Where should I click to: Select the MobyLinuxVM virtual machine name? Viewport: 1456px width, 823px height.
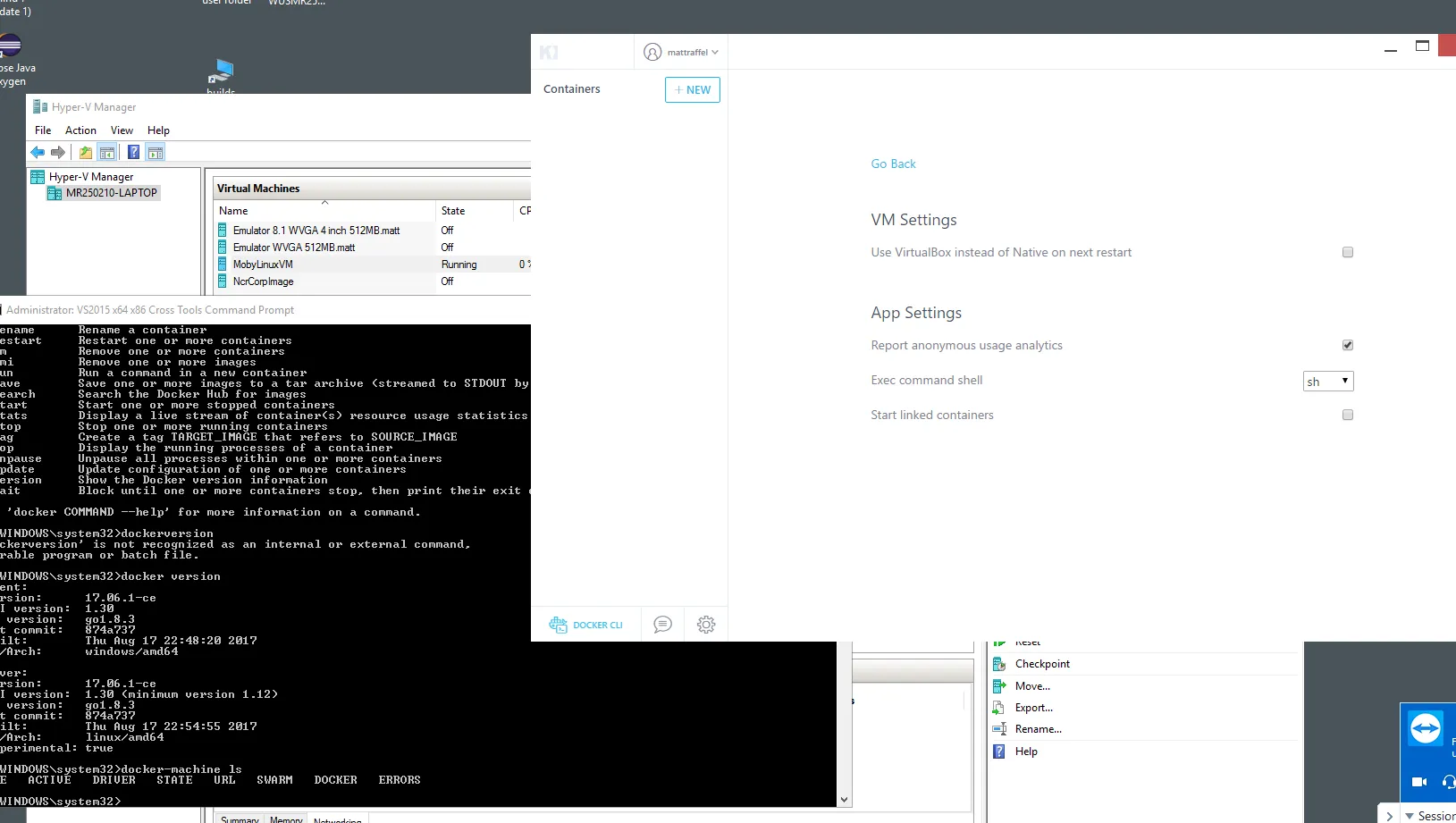[263, 265]
